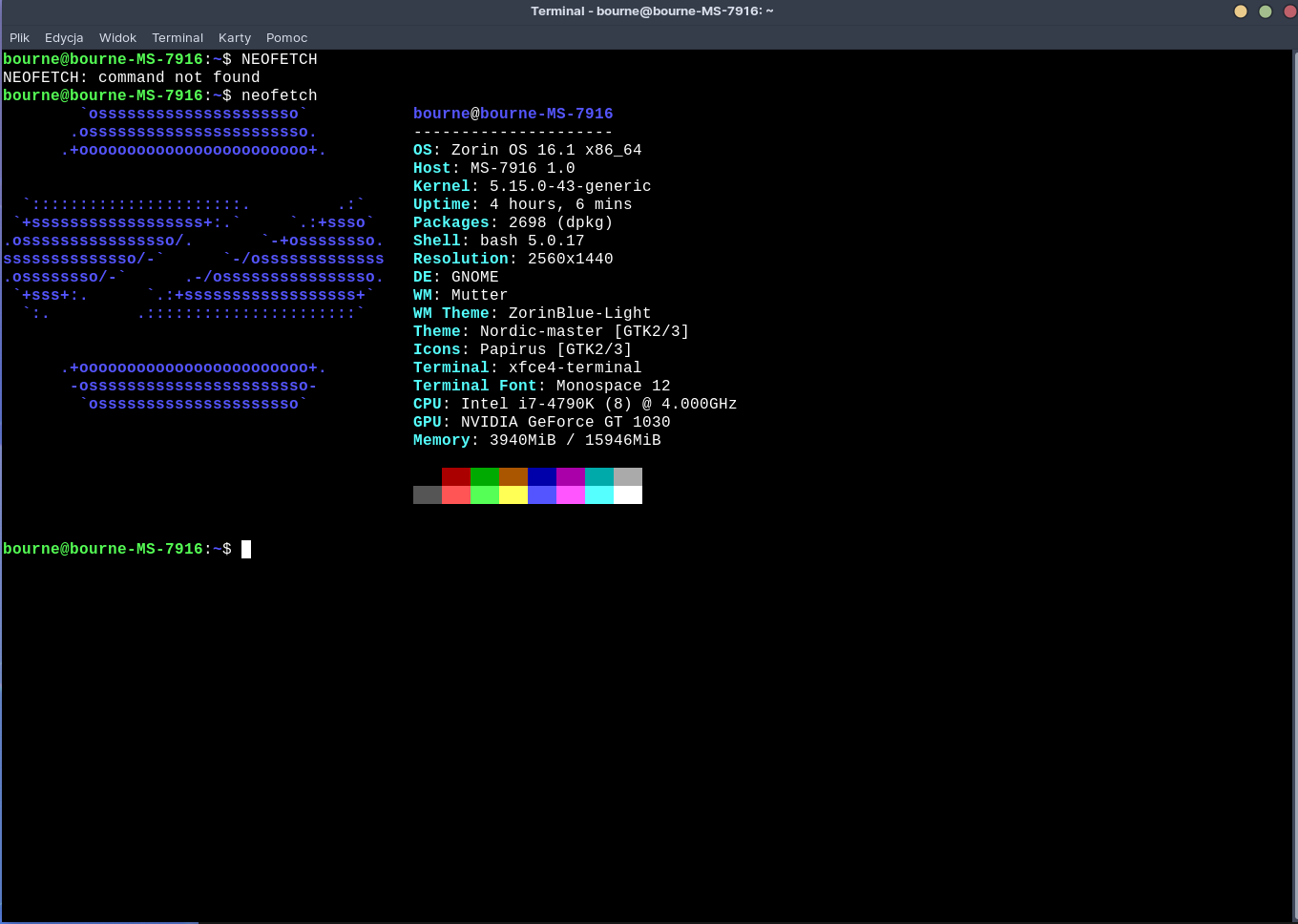Click the resolution '2560x1440'
The height and width of the screenshot is (924, 1298).
[x=571, y=259]
